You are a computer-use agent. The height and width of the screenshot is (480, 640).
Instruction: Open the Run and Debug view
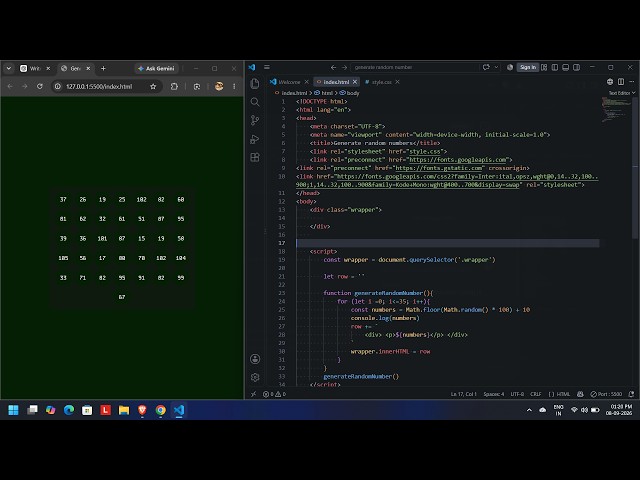pos(255,139)
